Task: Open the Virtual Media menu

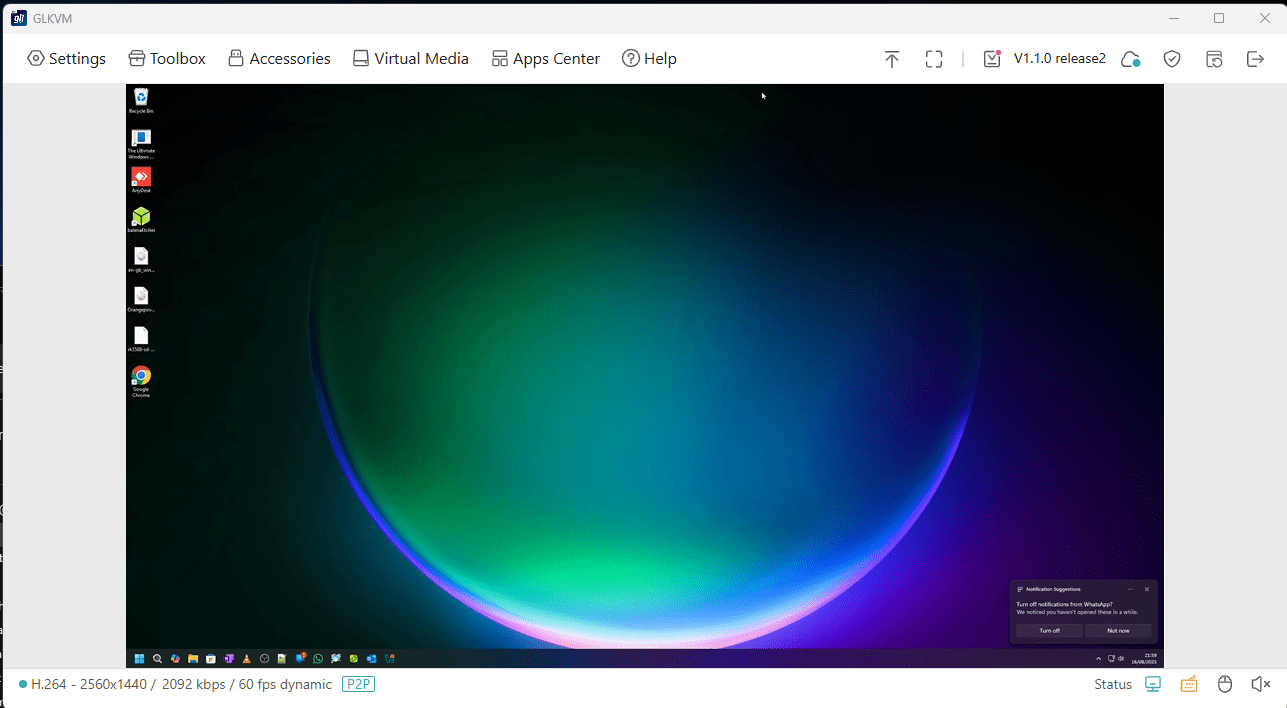Action: [x=410, y=59]
